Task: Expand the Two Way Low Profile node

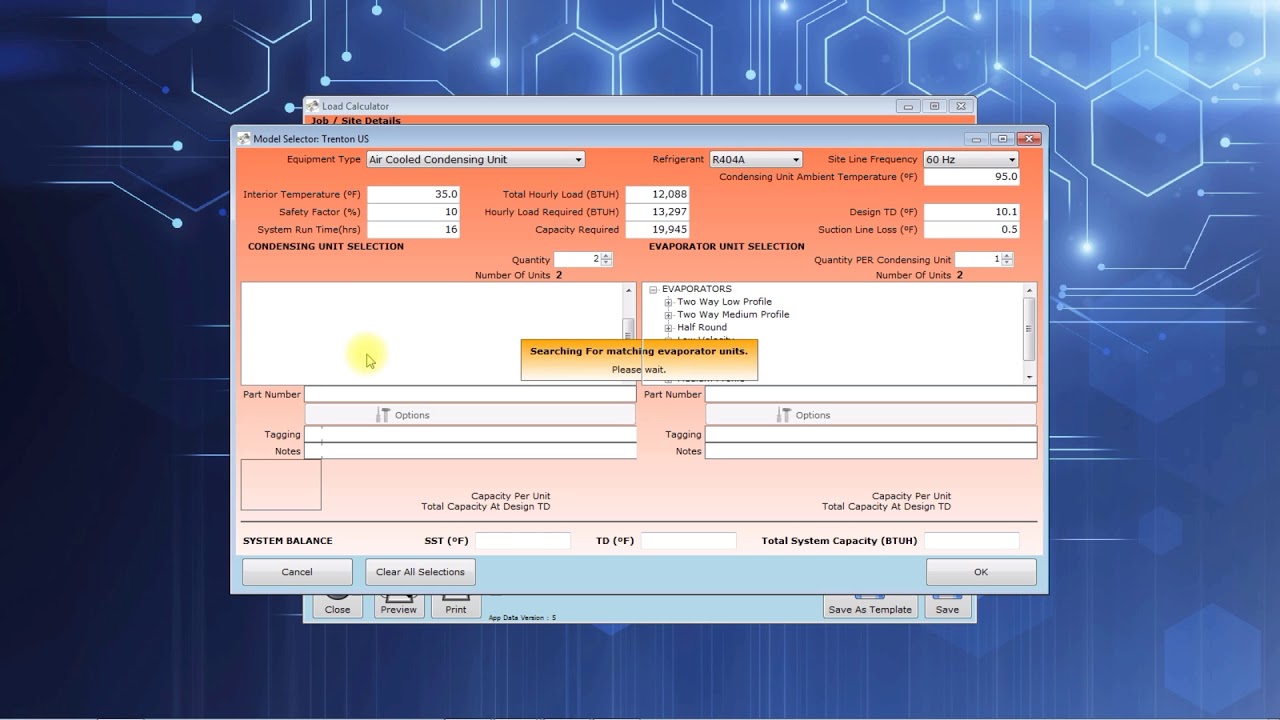Action: (x=668, y=302)
